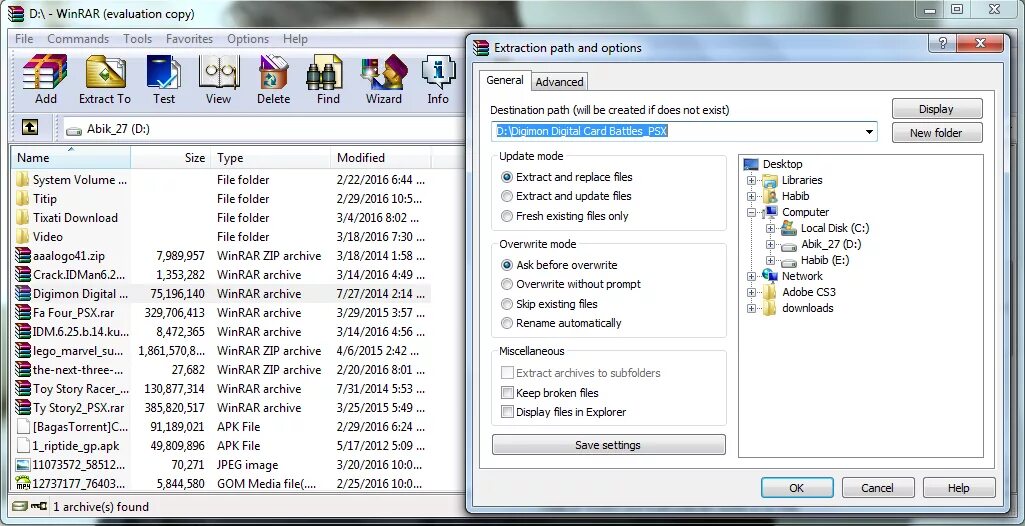Expand the Habib (E:) tree node
The width and height of the screenshot is (1025, 526).
pos(770,260)
